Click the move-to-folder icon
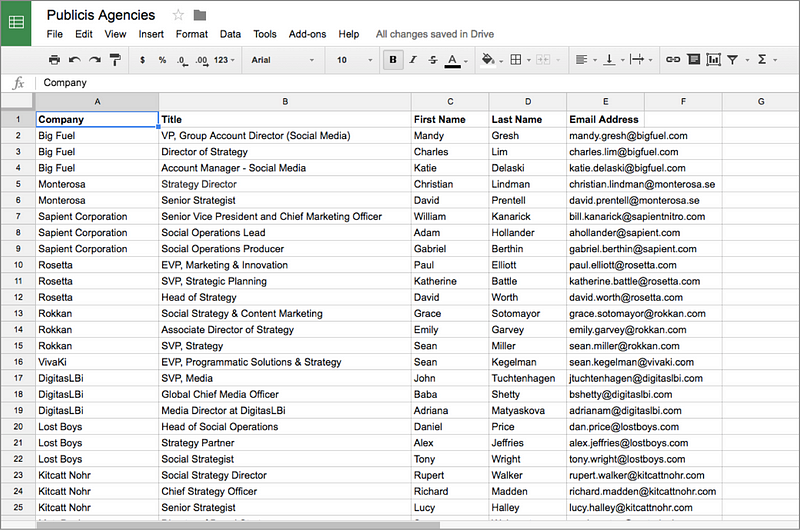This screenshot has width=800, height=530. [x=200, y=15]
